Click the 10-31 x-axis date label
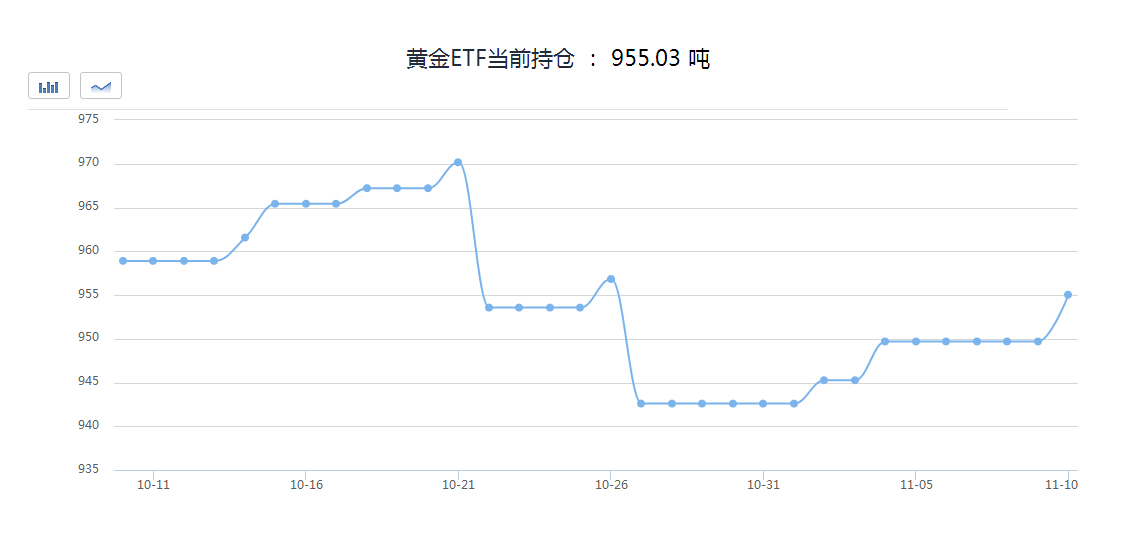The width and height of the screenshot is (1135, 536). [763, 485]
